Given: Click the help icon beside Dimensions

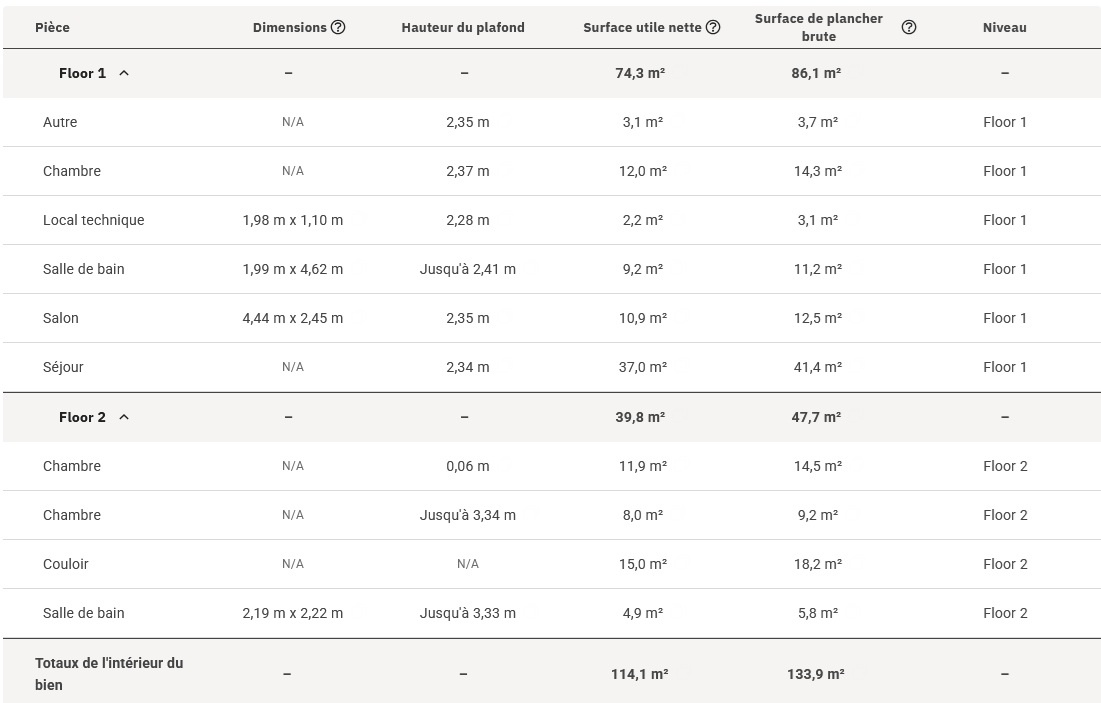Looking at the screenshot, I should [338, 28].
